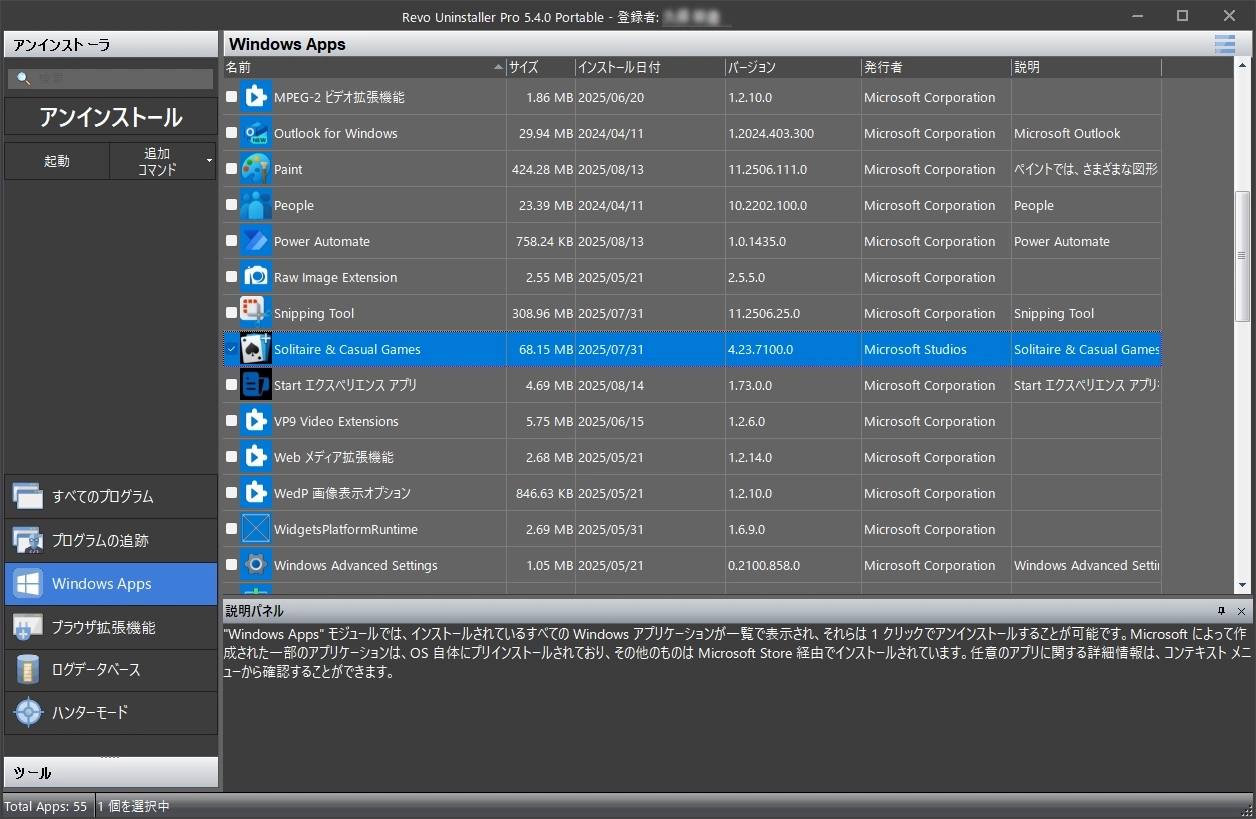
Task: Click the Windows Advanced Settings gear icon
Action: click(x=256, y=565)
